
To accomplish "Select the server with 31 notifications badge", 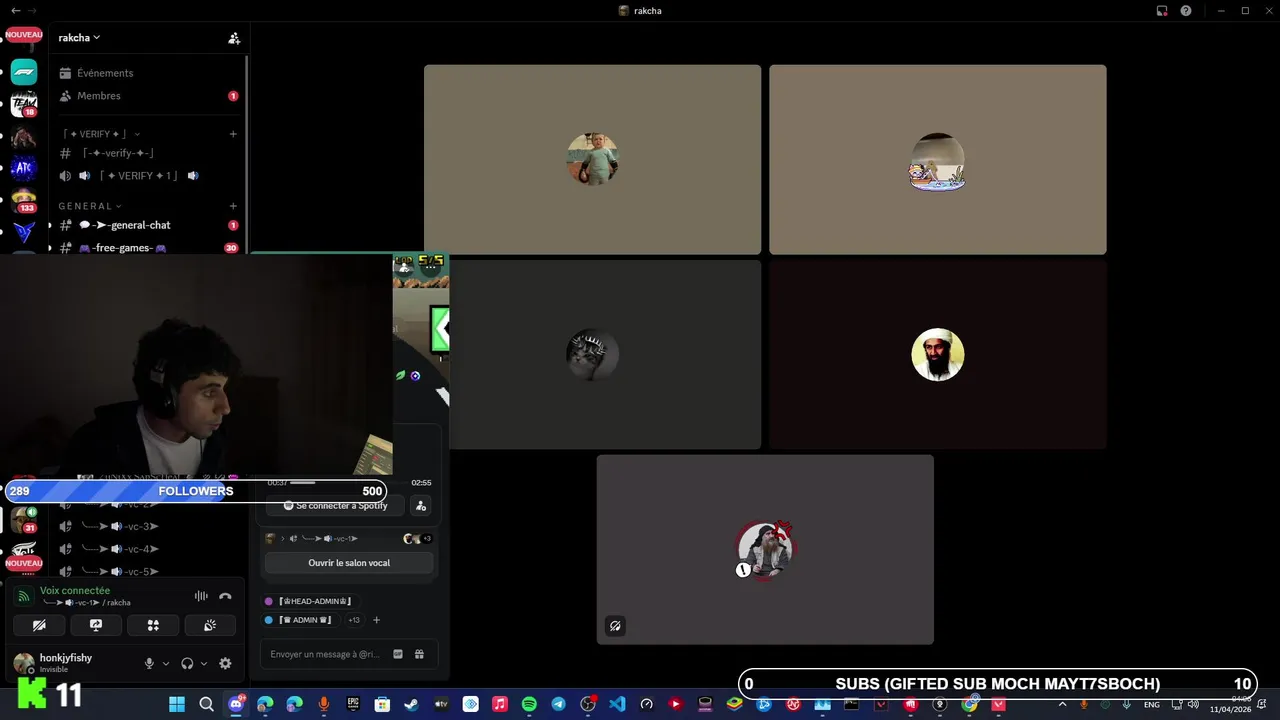I will [x=24, y=520].
